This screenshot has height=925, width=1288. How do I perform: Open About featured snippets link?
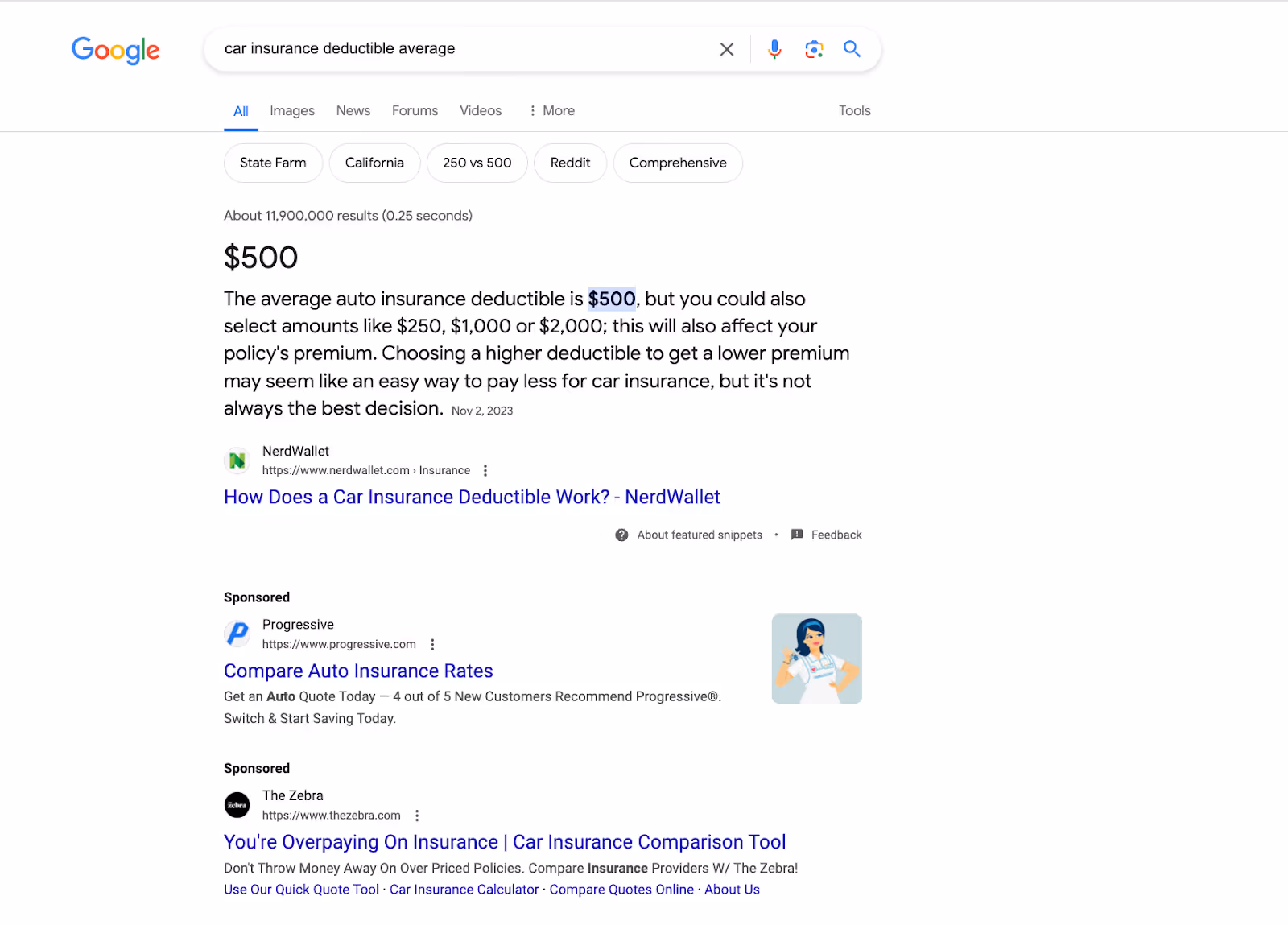pyautogui.click(x=700, y=535)
